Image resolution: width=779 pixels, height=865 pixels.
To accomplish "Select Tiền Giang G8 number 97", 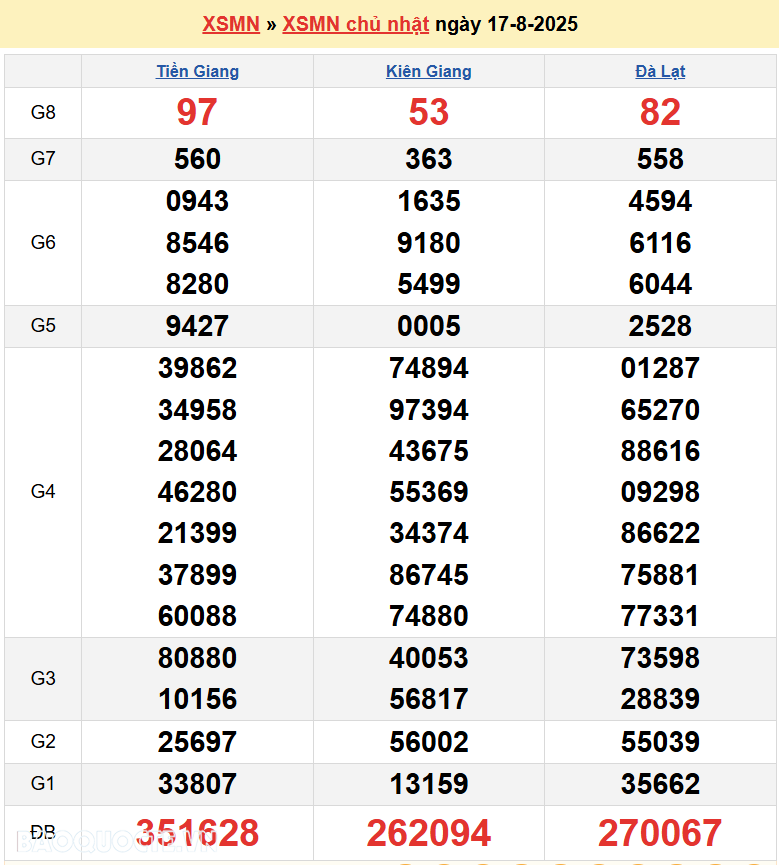I will coord(197,112).
